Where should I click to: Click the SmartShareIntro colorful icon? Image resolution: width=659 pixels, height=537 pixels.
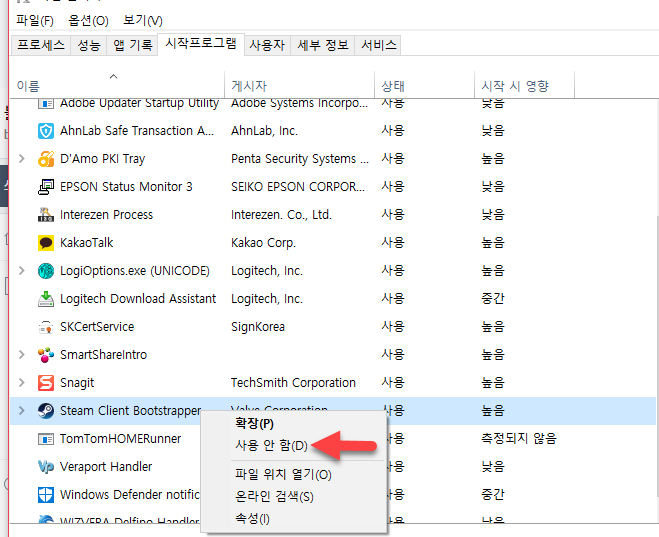[46, 355]
